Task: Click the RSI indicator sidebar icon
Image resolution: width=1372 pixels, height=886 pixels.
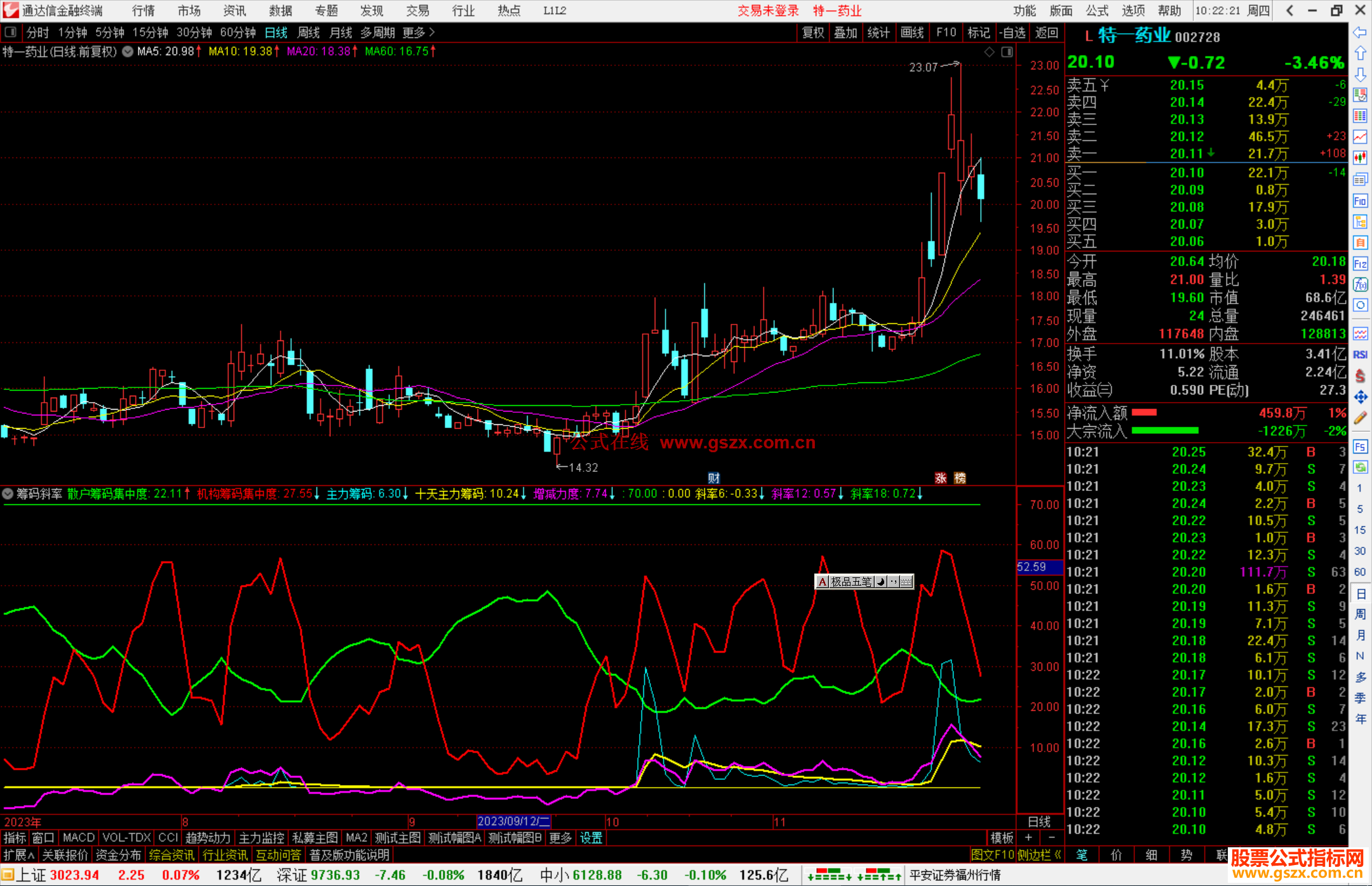Action: tap(1360, 354)
